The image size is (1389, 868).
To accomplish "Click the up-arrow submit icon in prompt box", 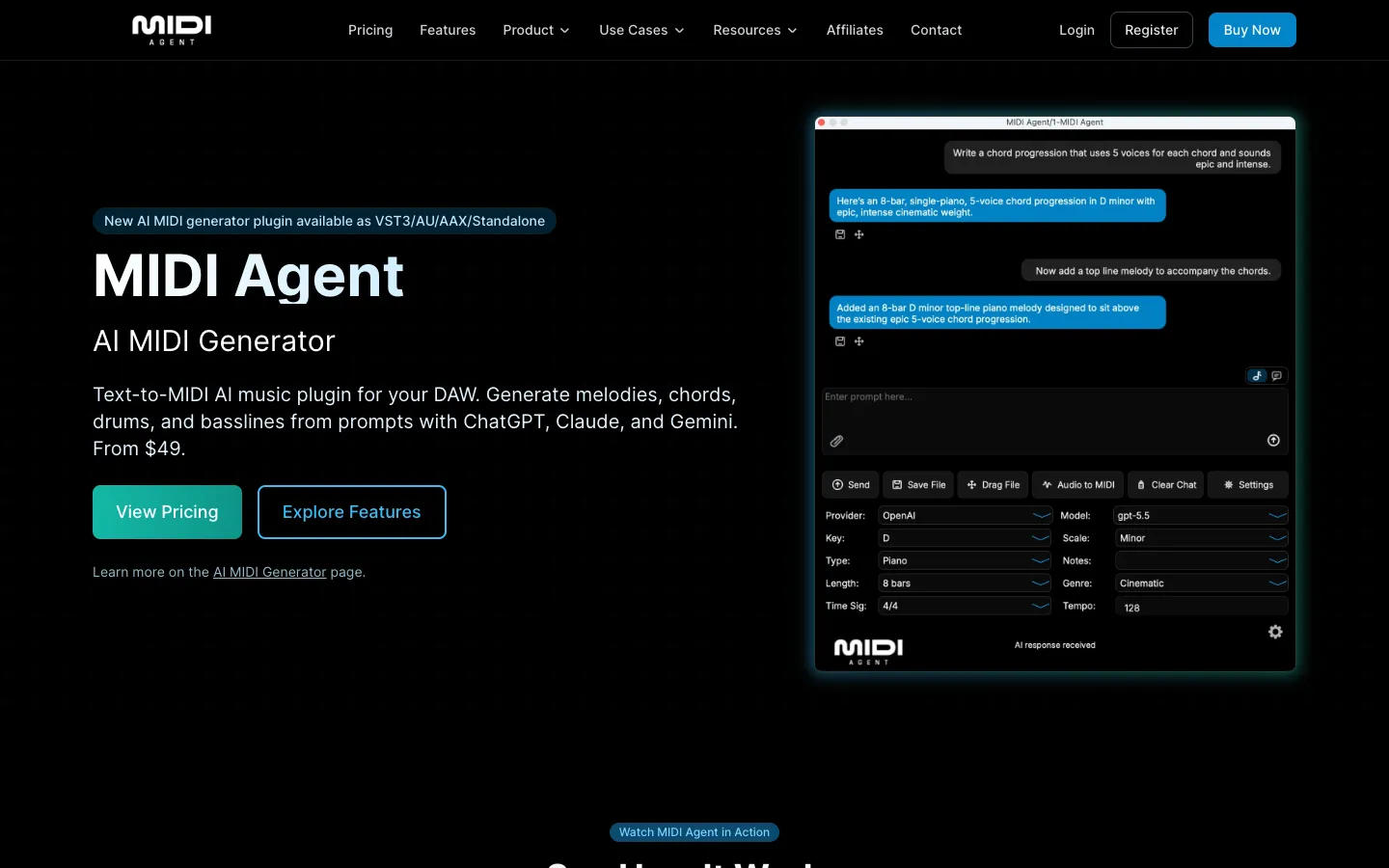I will click(1273, 440).
